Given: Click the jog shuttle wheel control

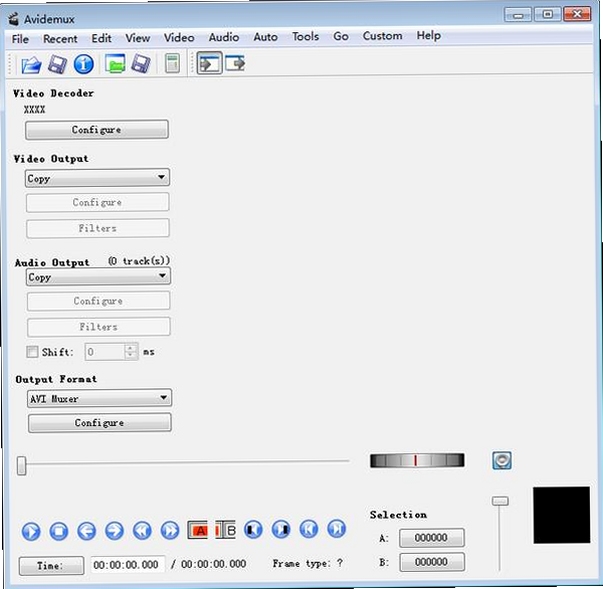Looking at the screenshot, I should click(x=417, y=460).
